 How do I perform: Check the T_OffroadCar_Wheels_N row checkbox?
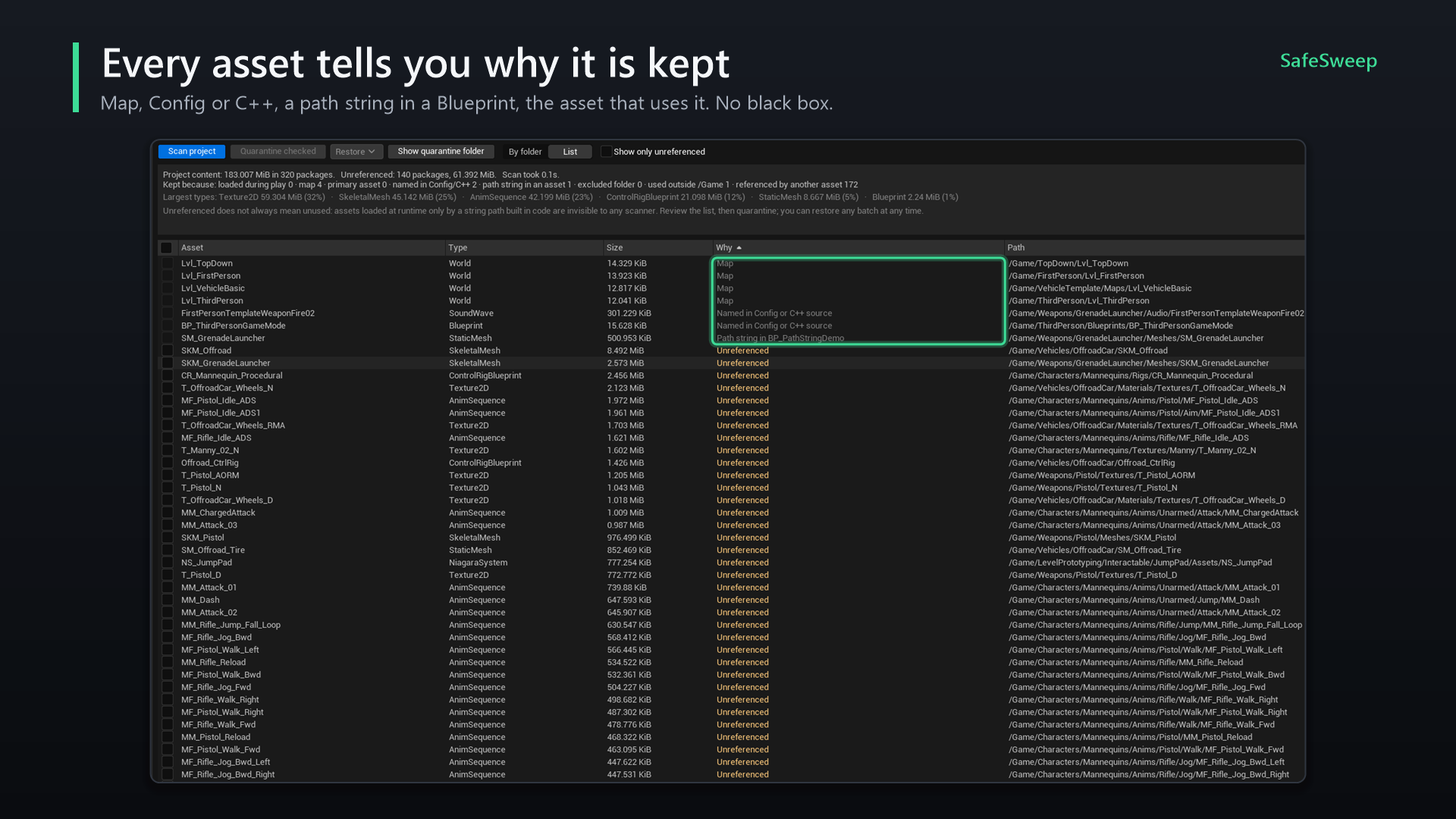168,388
